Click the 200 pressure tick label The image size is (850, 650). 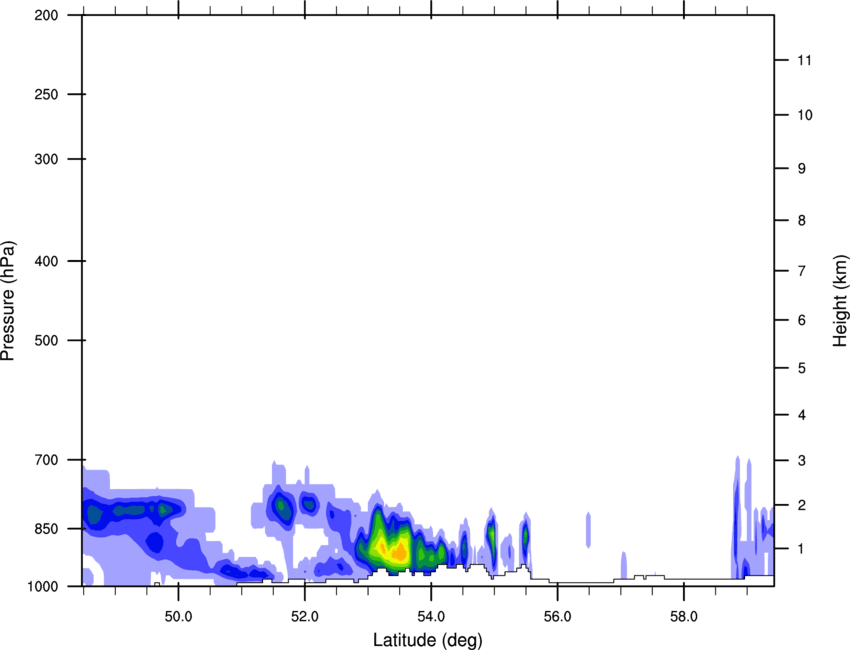[46, 15]
